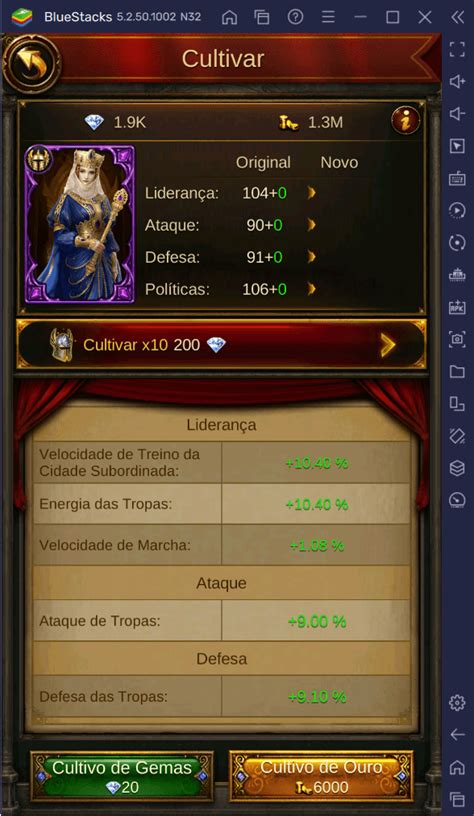The height and width of the screenshot is (816, 474).
Task: Take a screenshot with sidebar camera icon
Action: coord(457,339)
